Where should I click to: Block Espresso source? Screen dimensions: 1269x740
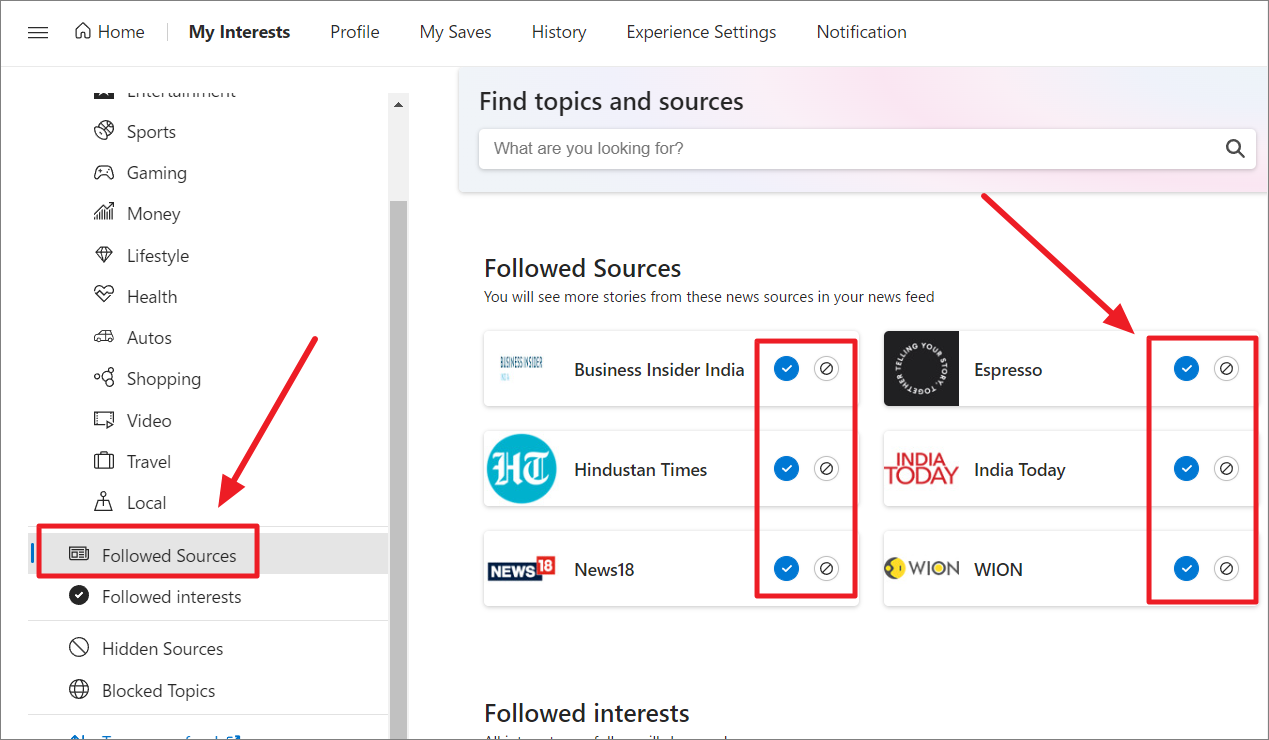1226,369
